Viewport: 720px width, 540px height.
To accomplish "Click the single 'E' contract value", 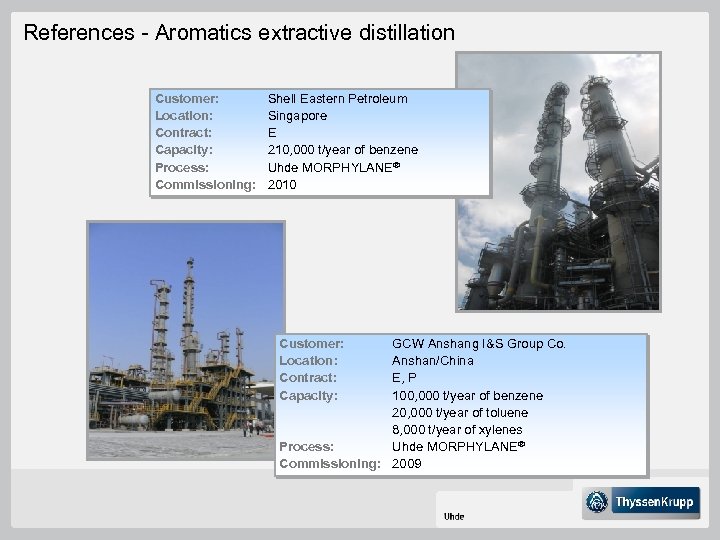I will [272, 133].
